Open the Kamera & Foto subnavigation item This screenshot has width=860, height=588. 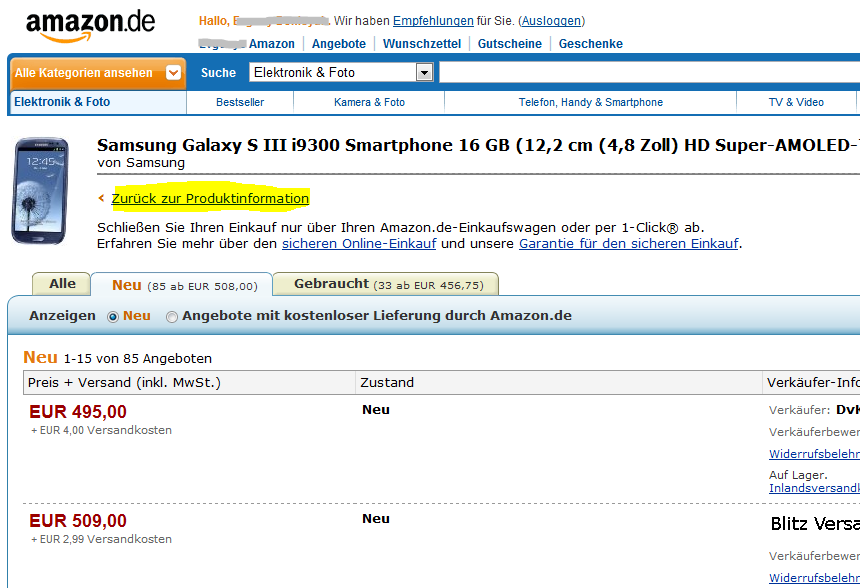(x=369, y=103)
